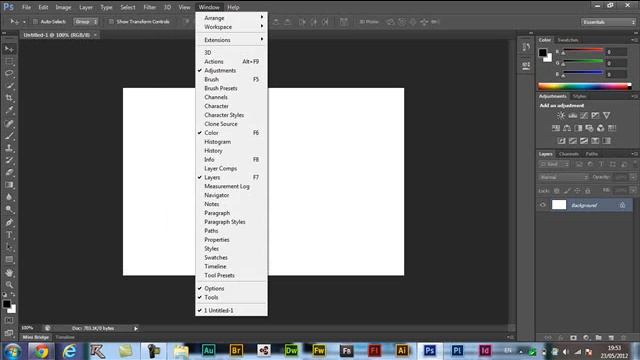Open the History collapsed panel icon

526,47
